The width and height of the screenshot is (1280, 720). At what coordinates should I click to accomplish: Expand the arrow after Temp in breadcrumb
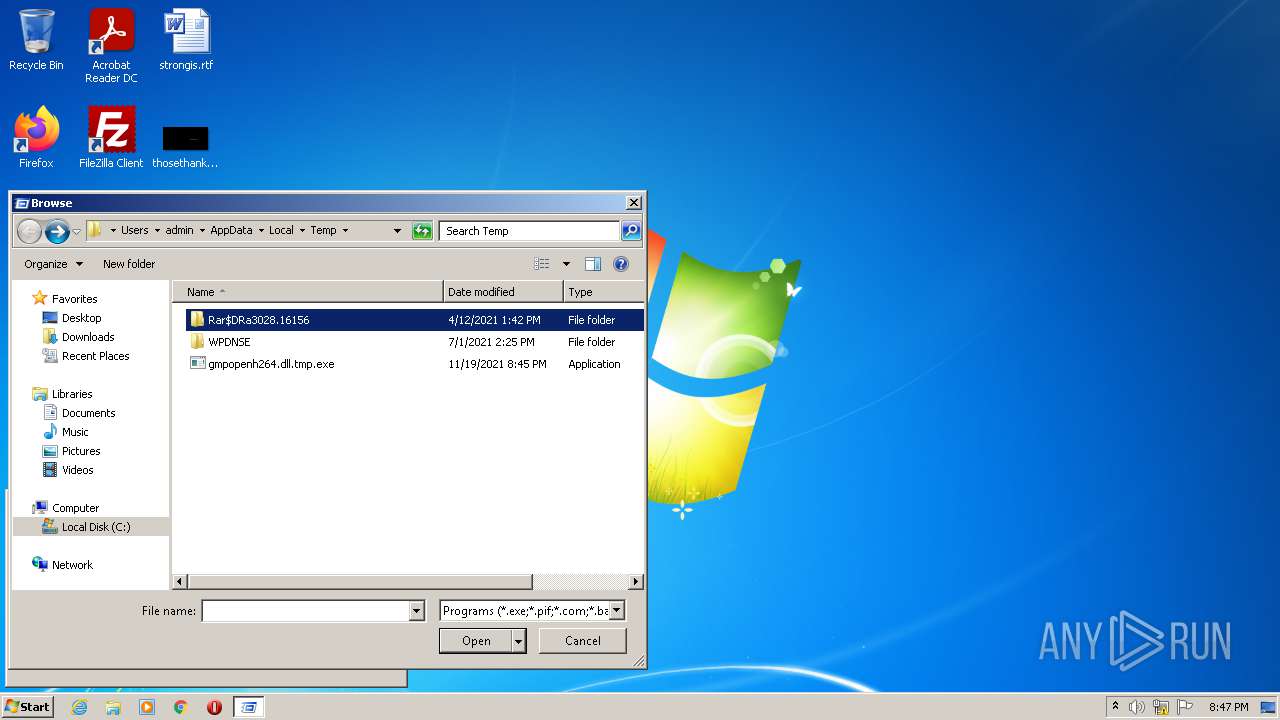(x=346, y=231)
